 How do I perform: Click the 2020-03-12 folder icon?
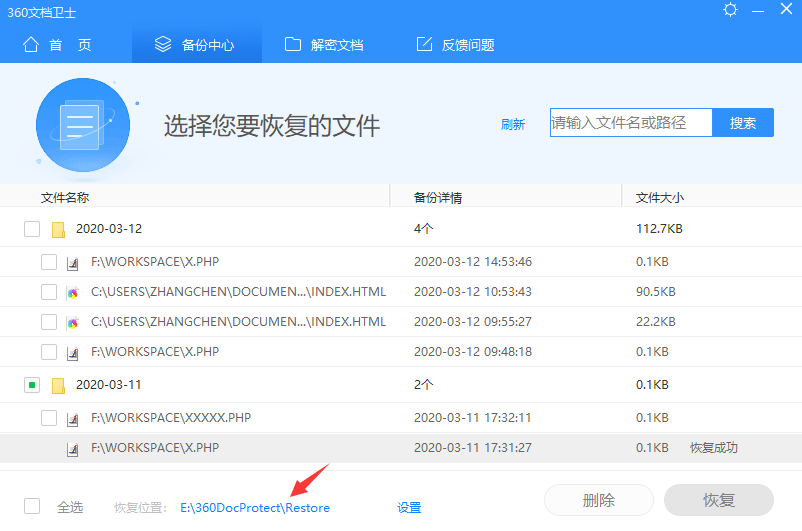[x=58, y=229]
